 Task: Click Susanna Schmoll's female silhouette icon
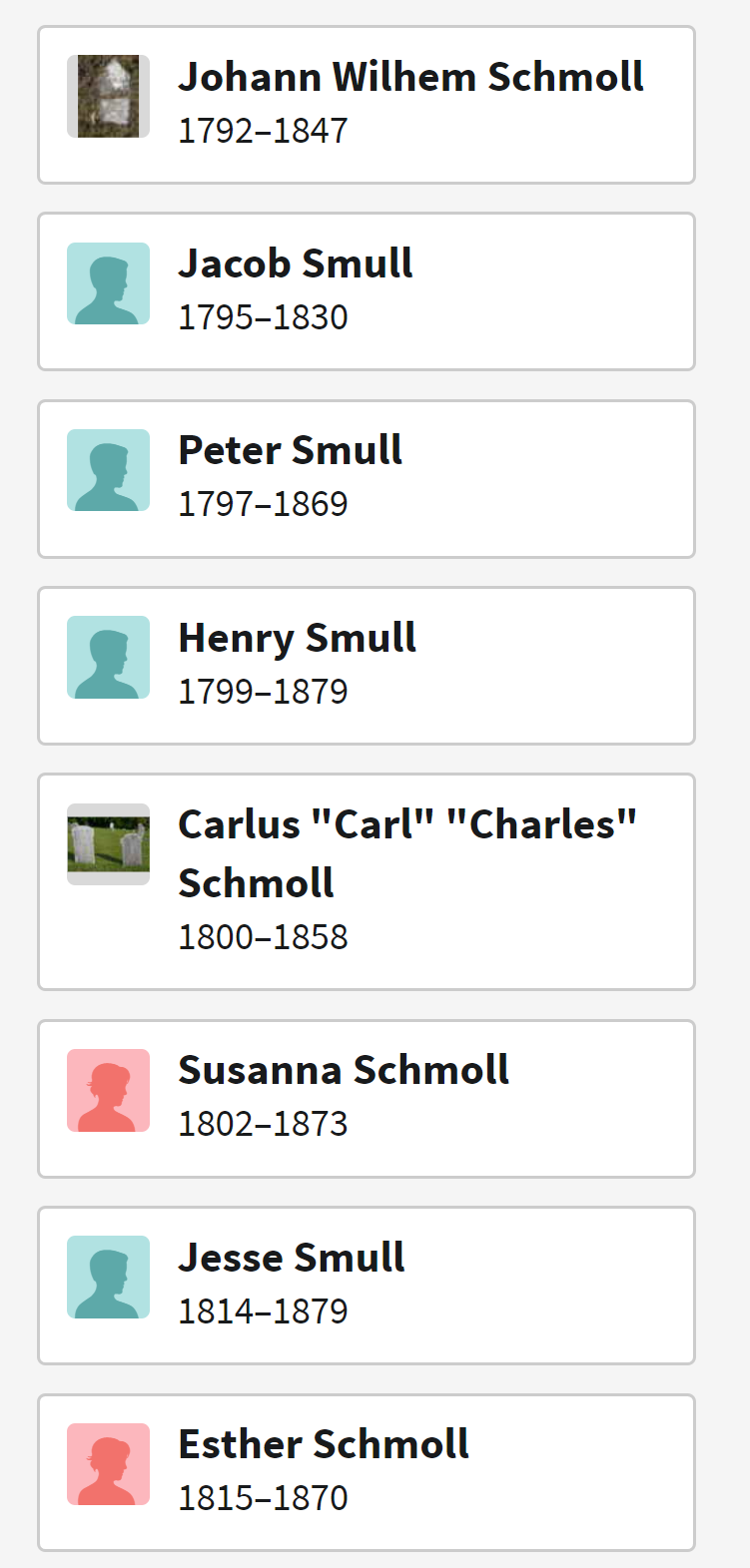click(108, 1090)
